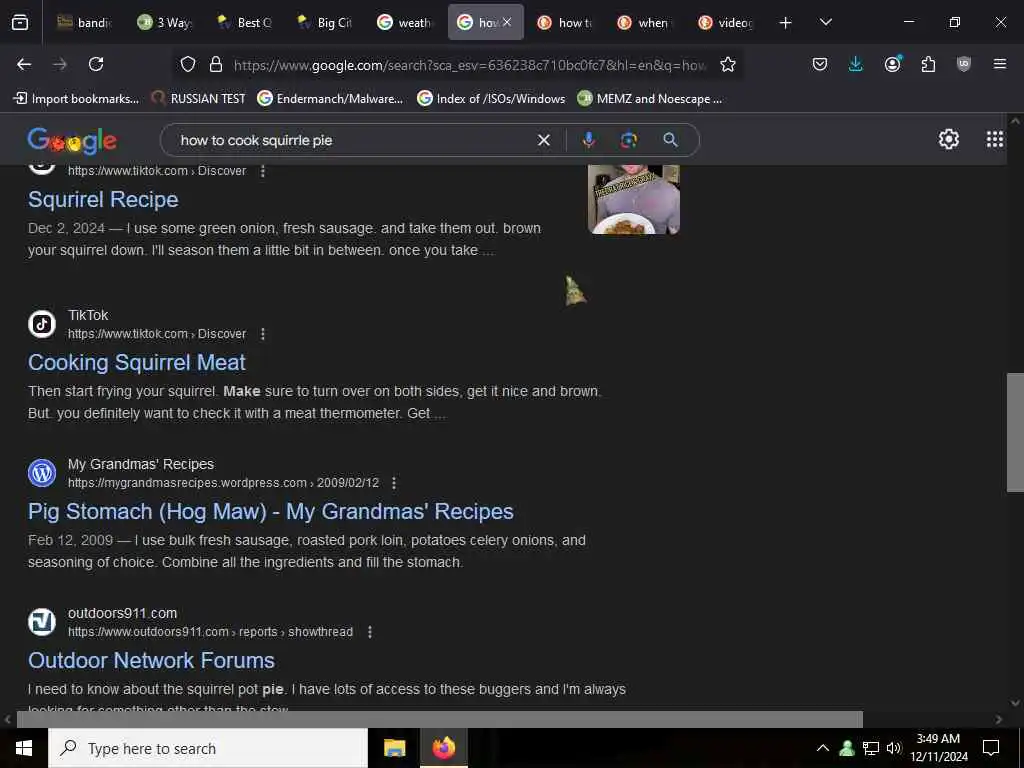Open options for My Grandmas' Recipes result
1024x768 pixels.
click(393, 483)
